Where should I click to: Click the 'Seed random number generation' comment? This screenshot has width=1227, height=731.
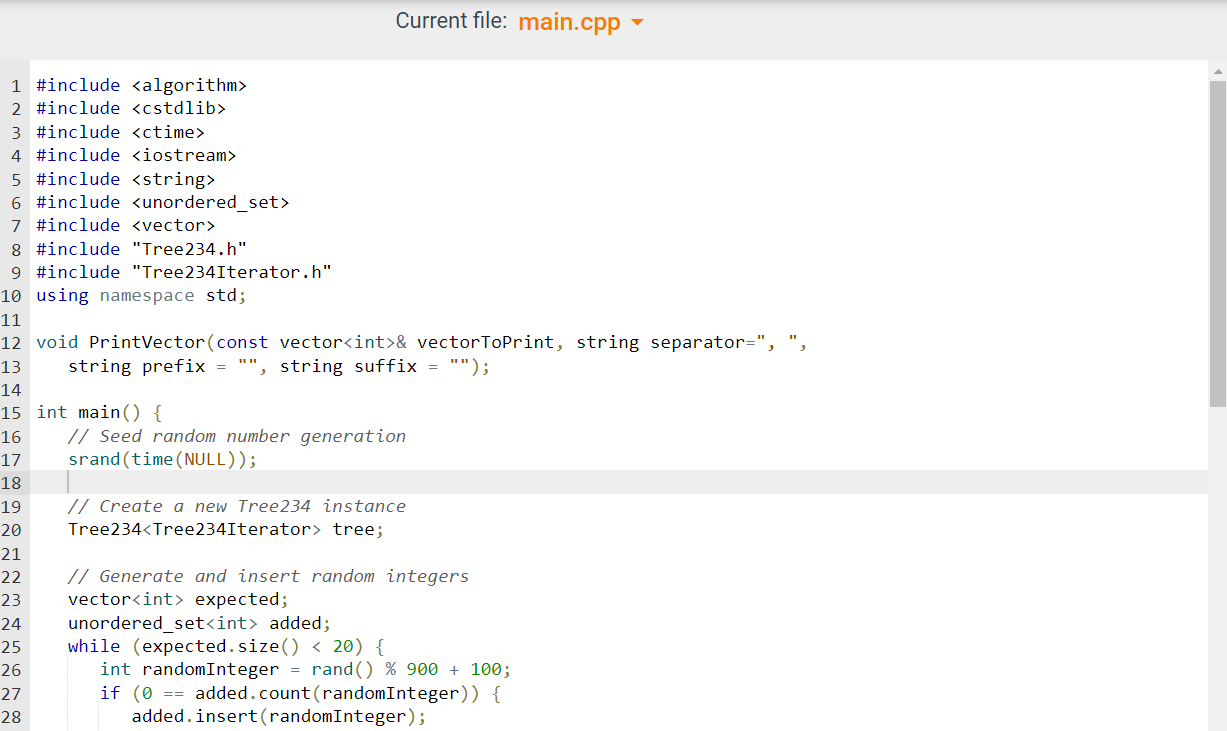click(x=235, y=435)
